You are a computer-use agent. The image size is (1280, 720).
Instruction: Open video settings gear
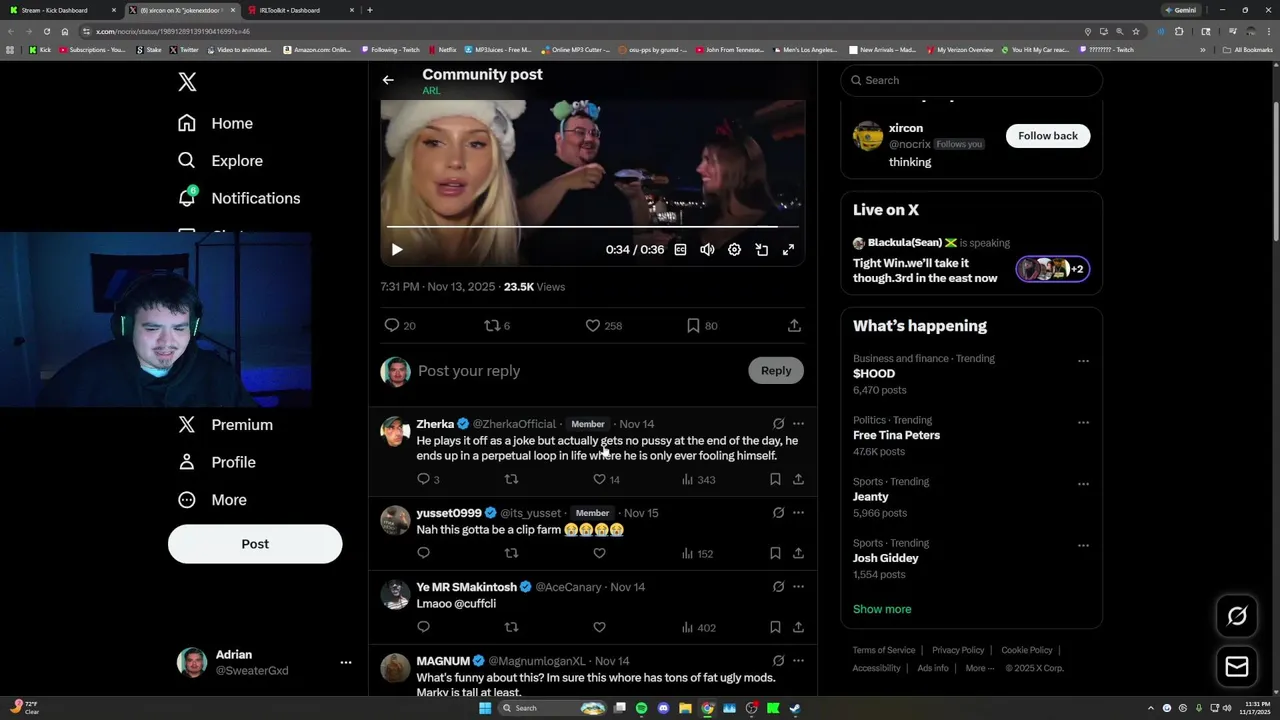(734, 250)
